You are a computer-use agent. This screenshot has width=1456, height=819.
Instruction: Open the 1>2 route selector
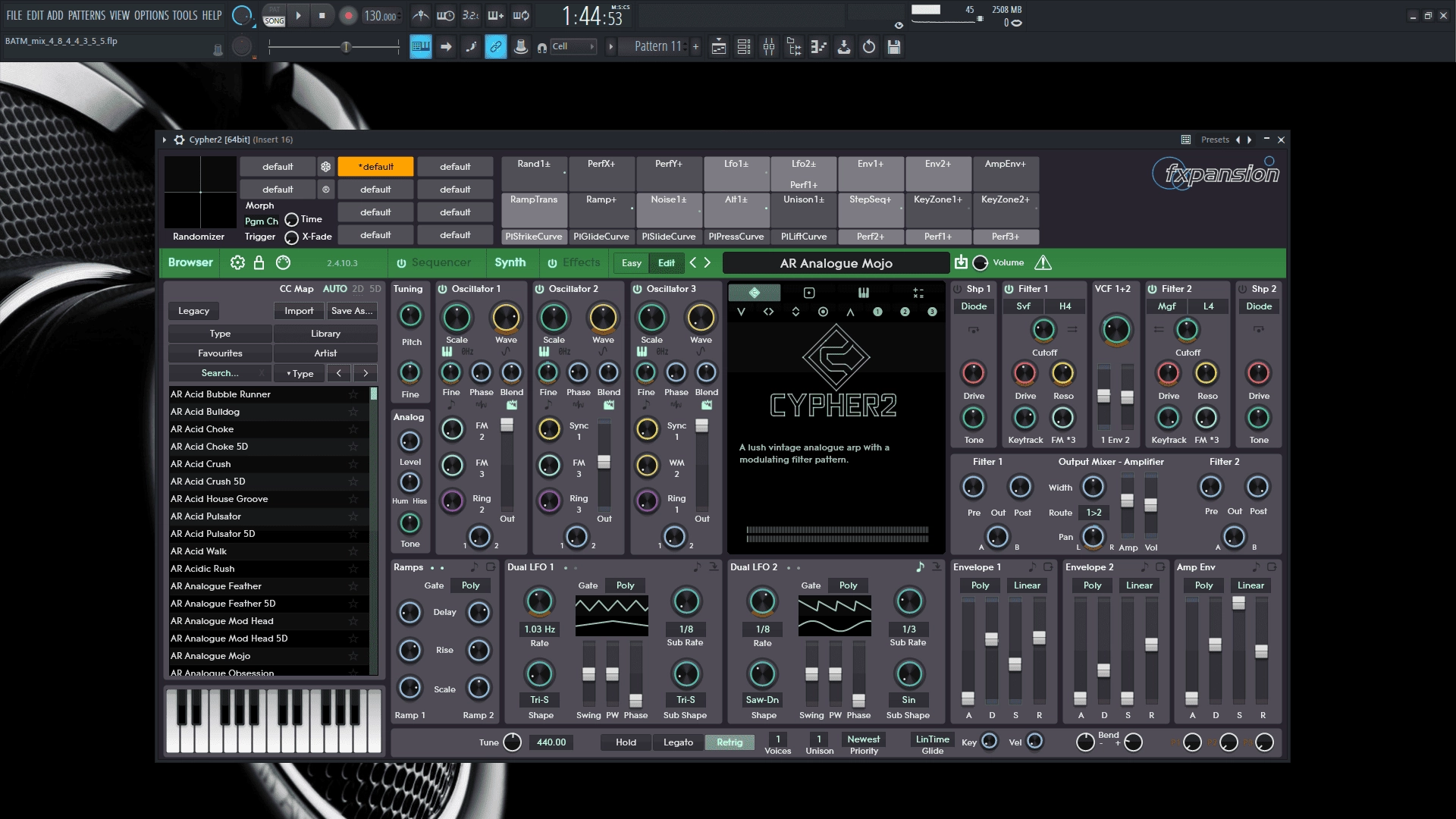click(x=1094, y=513)
